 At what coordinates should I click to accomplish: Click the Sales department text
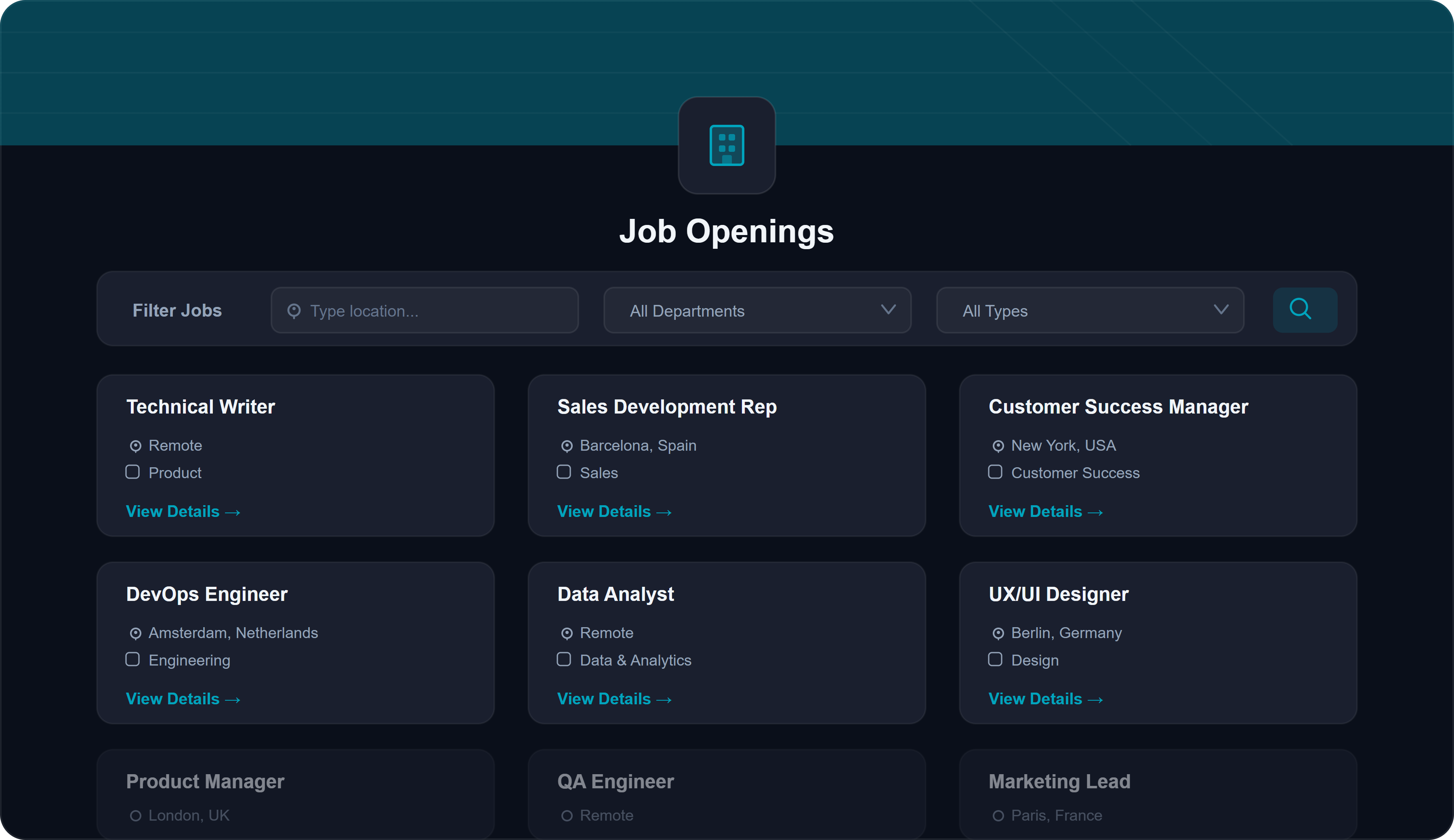599,473
